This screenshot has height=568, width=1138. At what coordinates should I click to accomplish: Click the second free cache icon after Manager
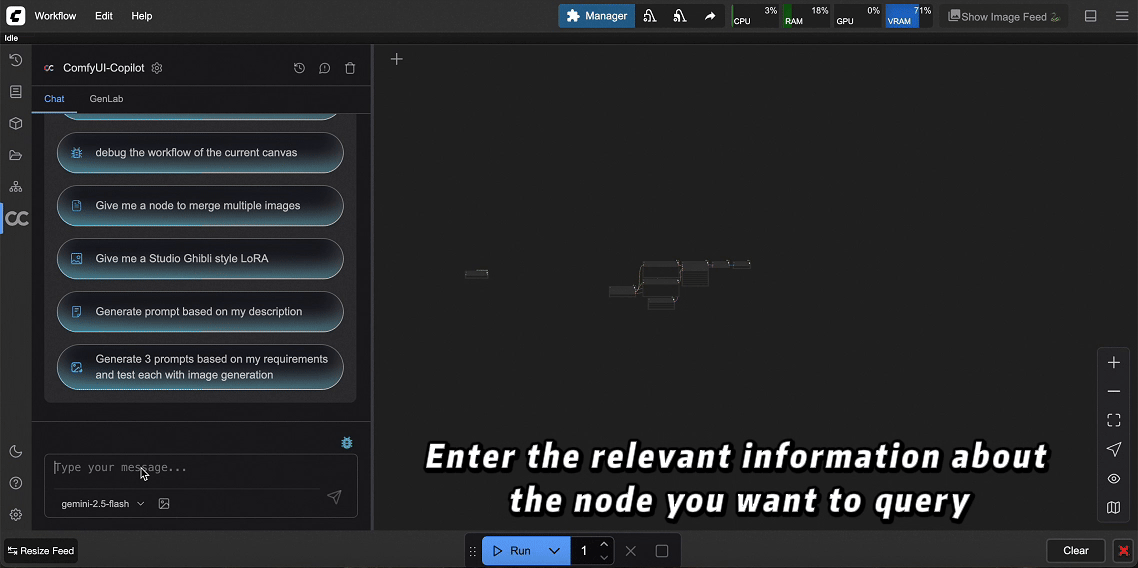pyautogui.click(x=680, y=16)
